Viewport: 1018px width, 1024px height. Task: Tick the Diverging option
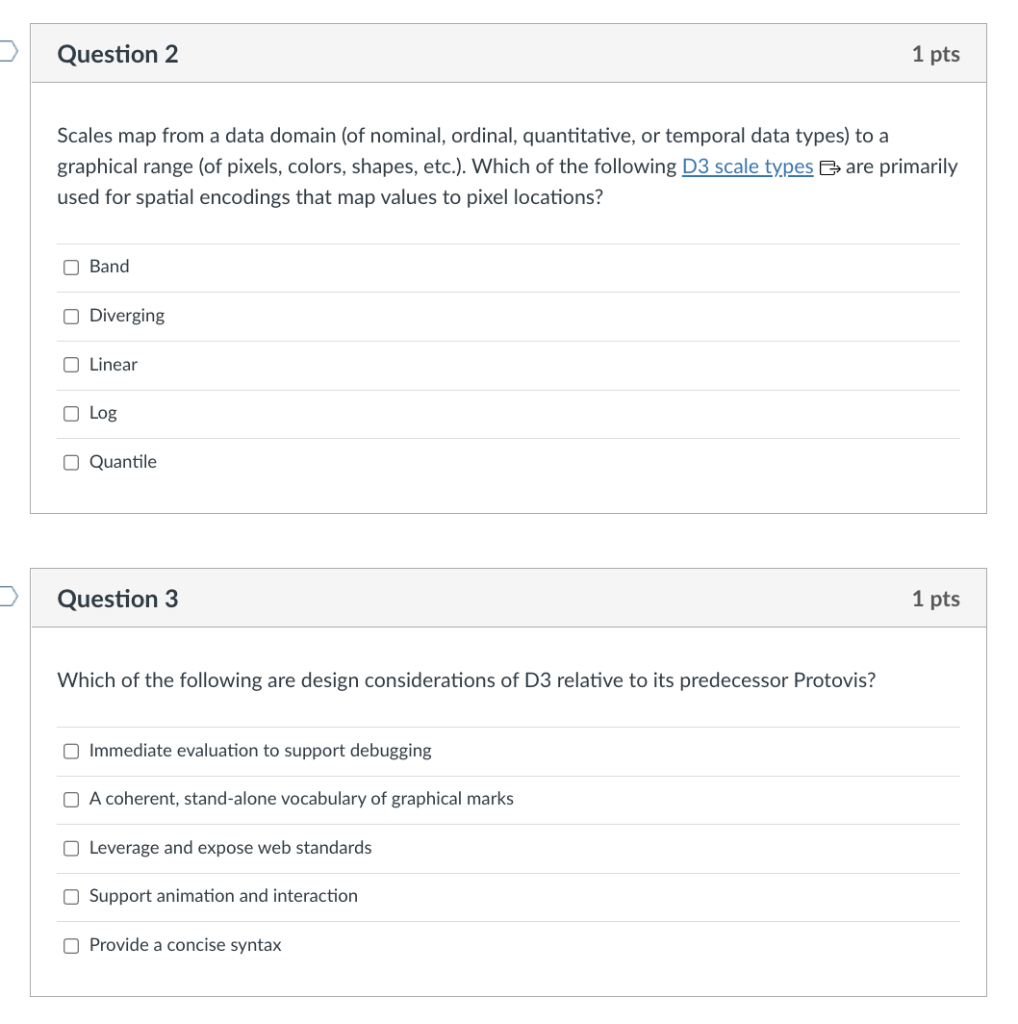[71, 316]
